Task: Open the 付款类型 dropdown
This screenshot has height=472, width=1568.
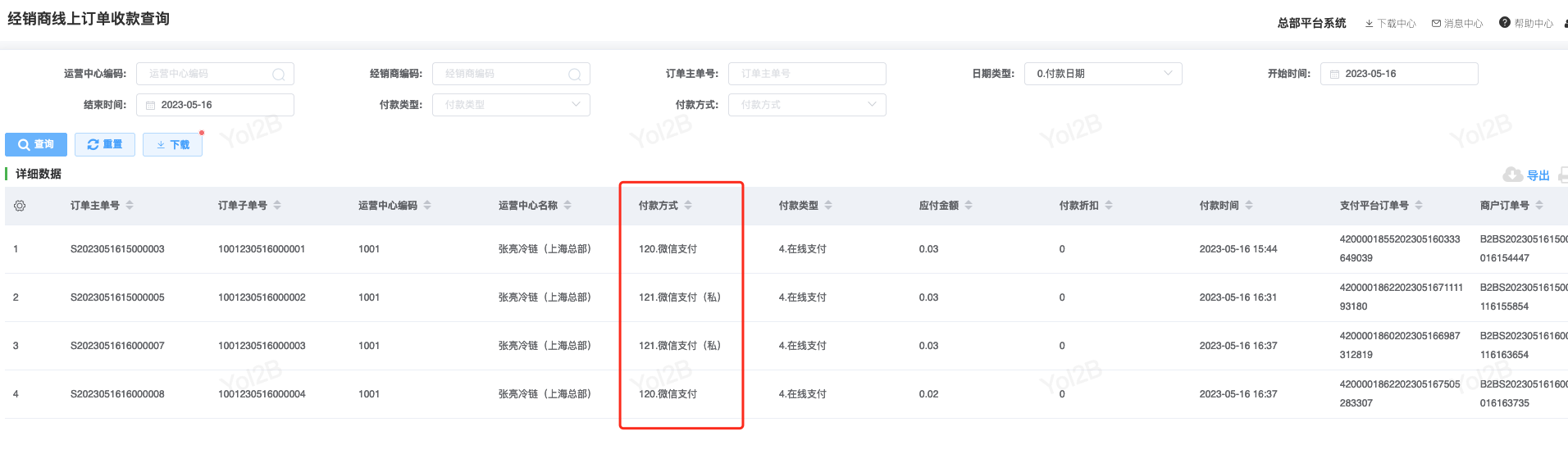Action: pyautogui.click(x=511, y=105)
